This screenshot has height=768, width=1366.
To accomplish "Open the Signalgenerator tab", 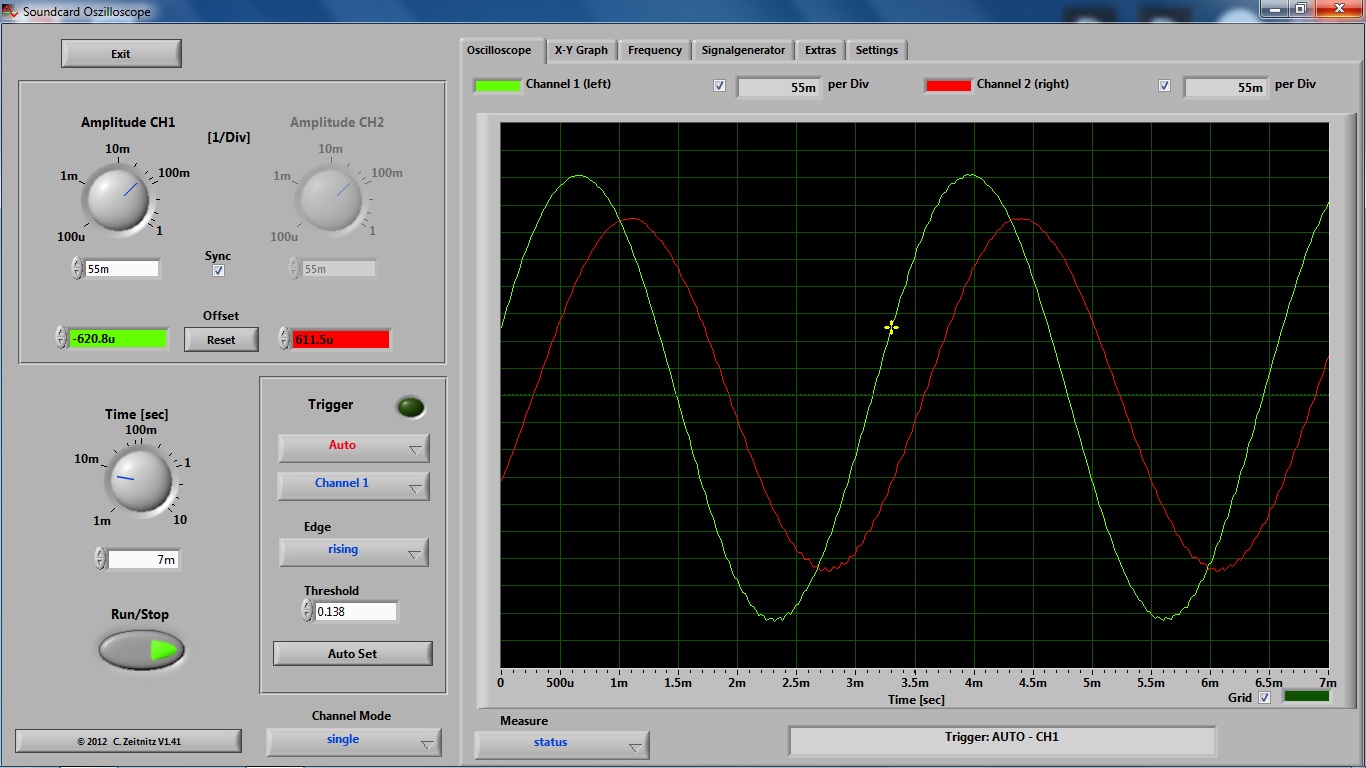I will pyautogui.click(x=743, y=50).
